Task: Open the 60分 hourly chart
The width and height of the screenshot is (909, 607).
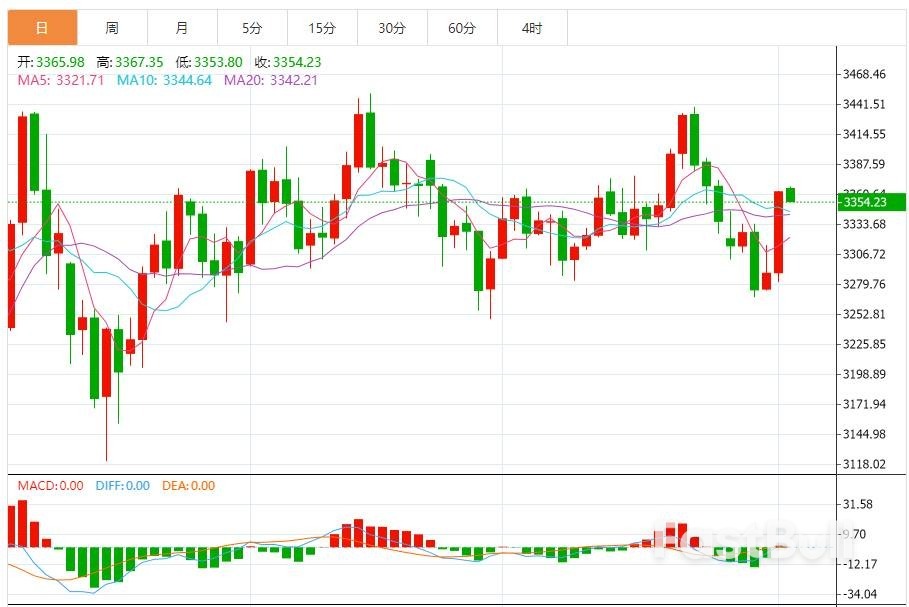Action: [462, 28]
